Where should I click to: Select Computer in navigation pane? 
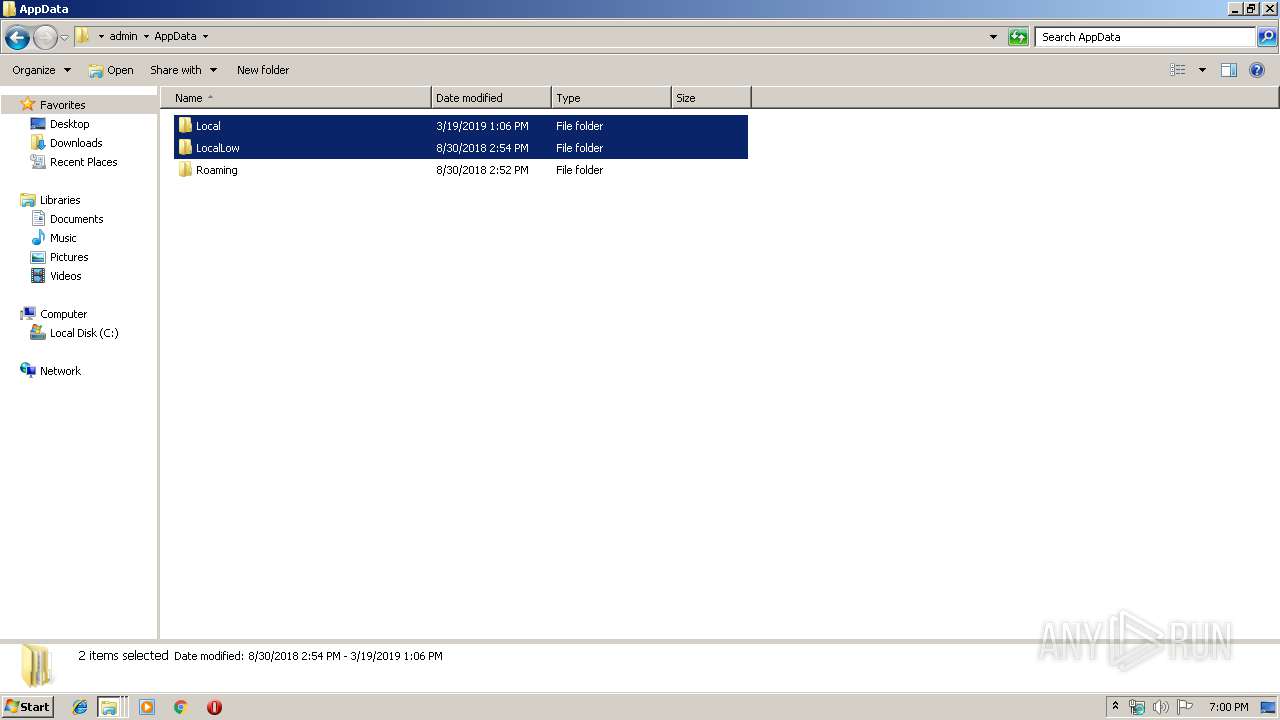[x=63, y=314]
